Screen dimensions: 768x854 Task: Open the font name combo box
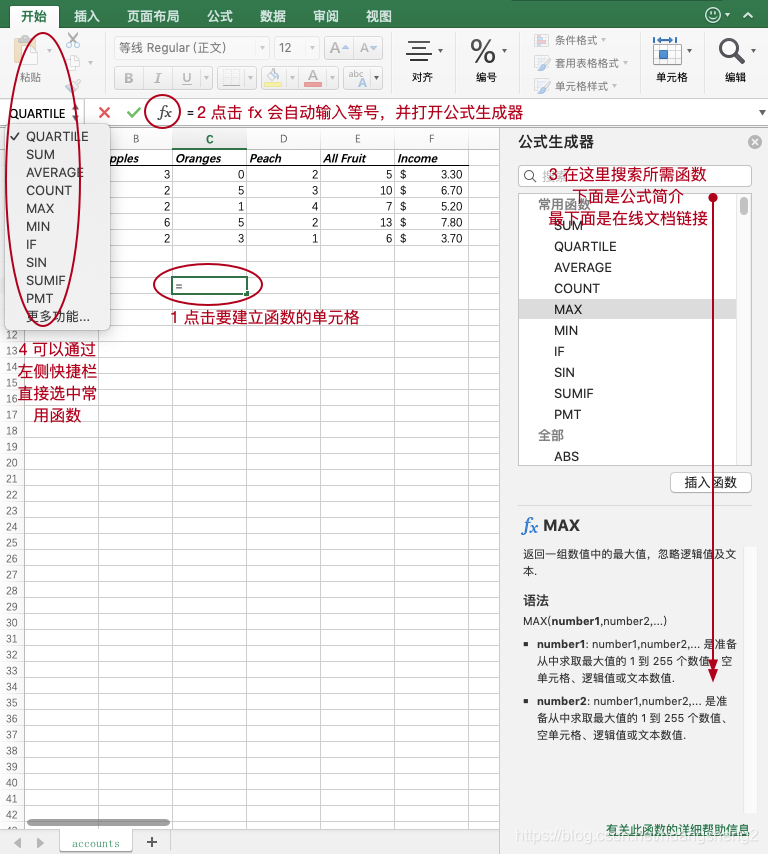tap(192, 48)
